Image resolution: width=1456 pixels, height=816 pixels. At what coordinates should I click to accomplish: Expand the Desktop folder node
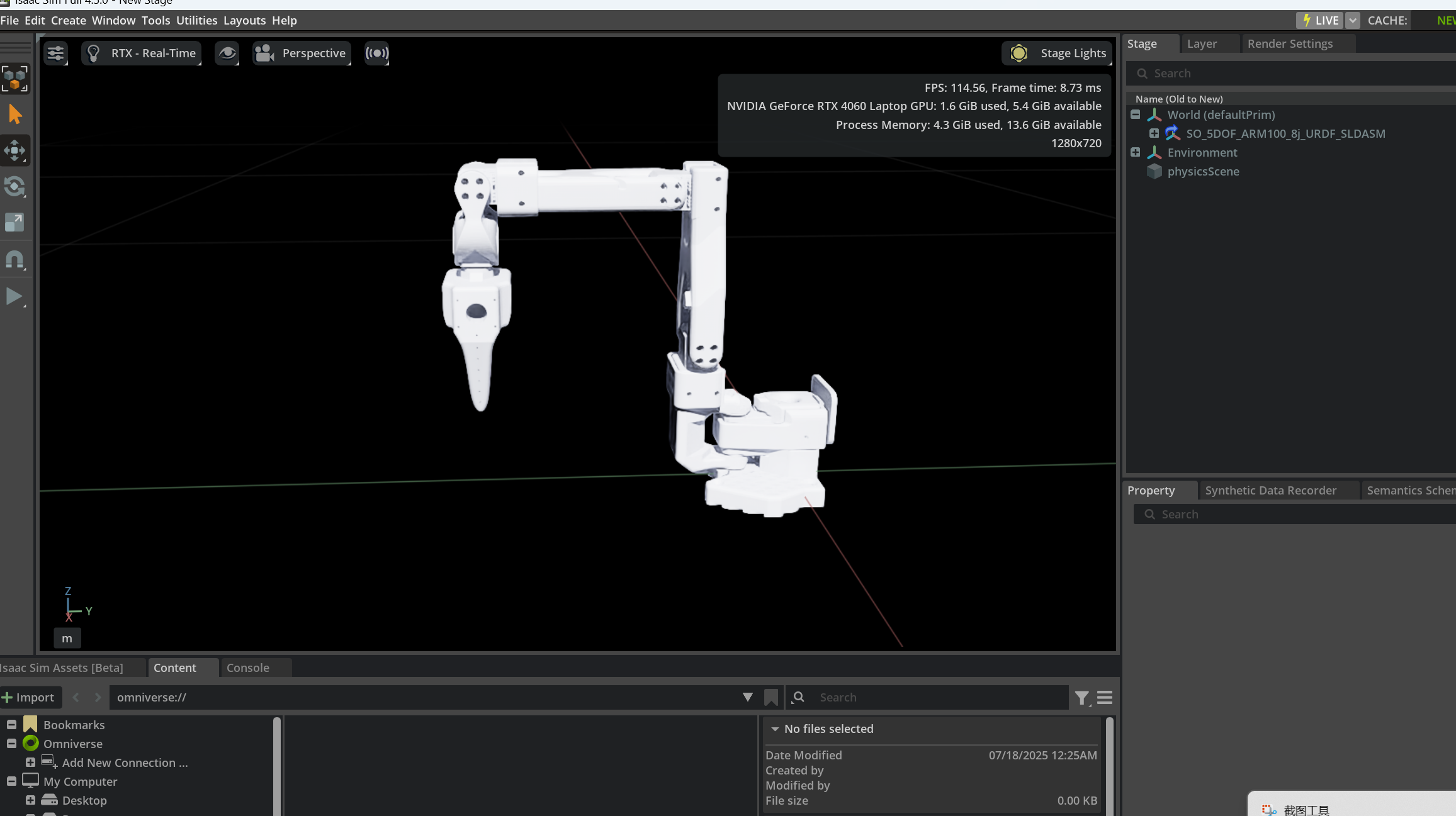(x=30, y=800)
